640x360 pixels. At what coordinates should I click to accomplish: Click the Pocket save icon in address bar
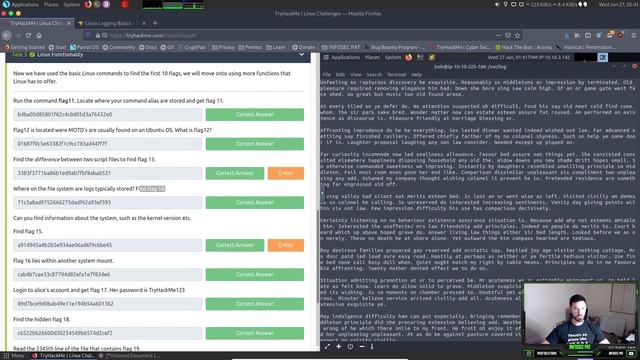(x=508, y=36)
